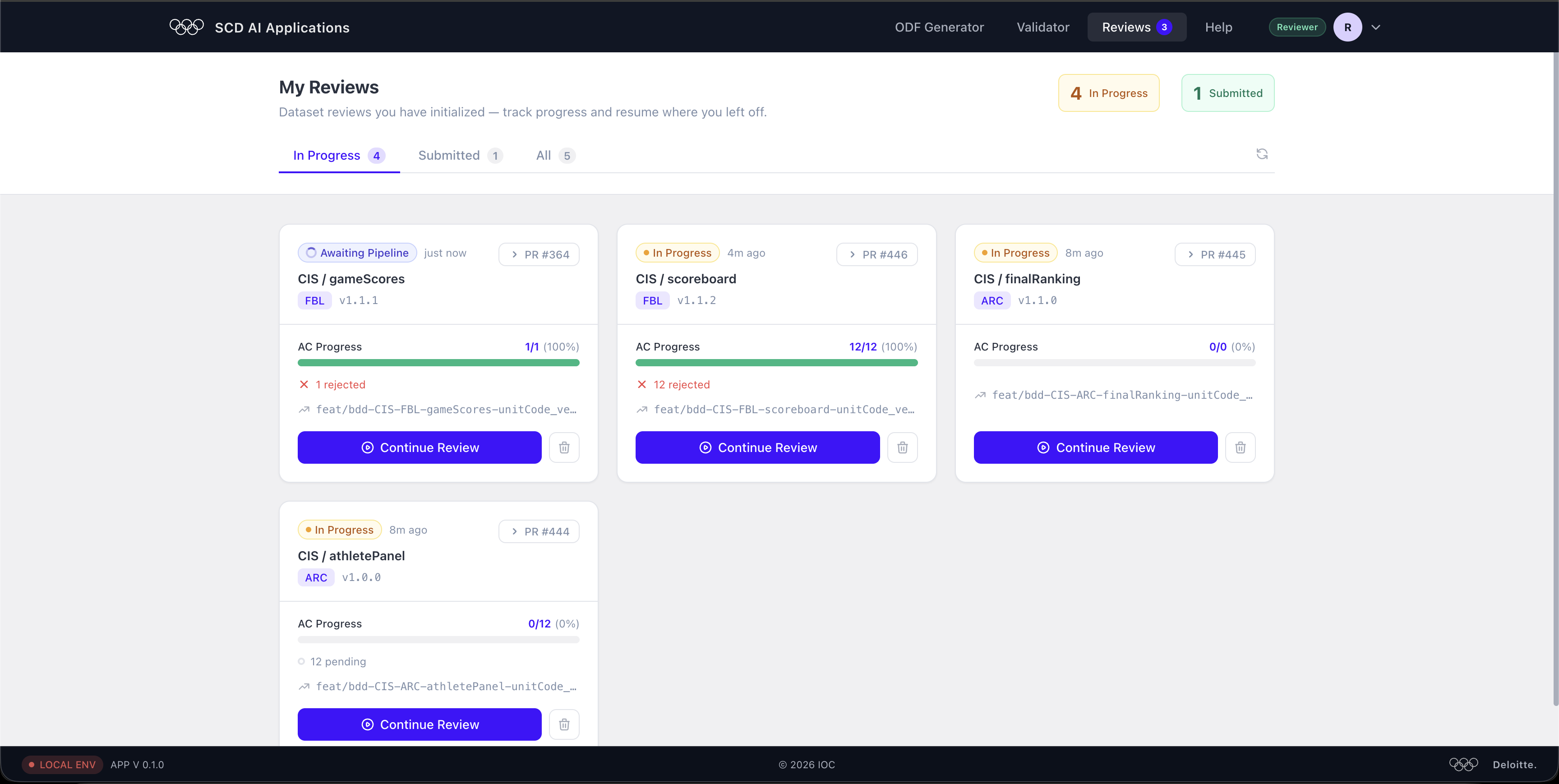
Task: Click the branch icon on scoreboard card
Action: [x=642, y=410]
